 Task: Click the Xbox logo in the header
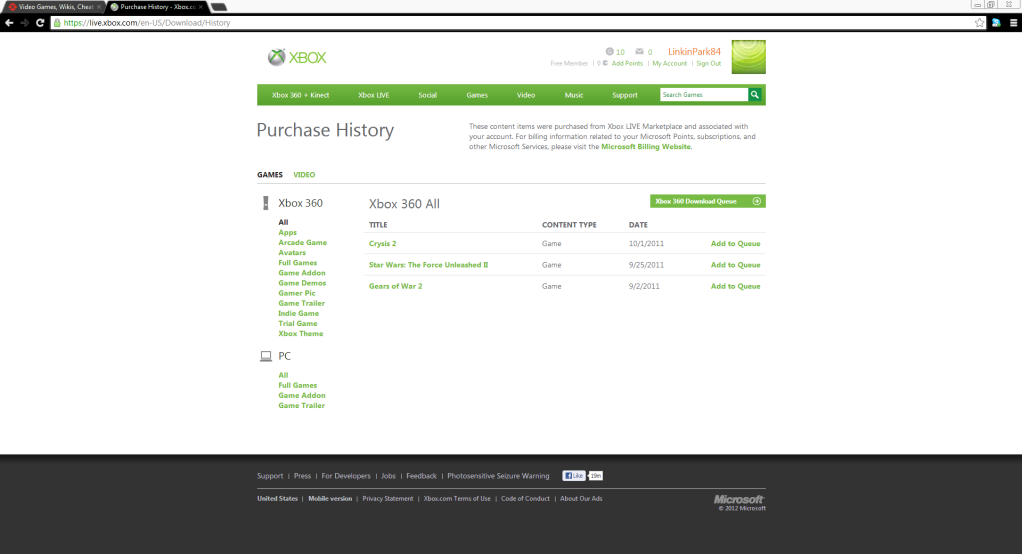point(297,57)
